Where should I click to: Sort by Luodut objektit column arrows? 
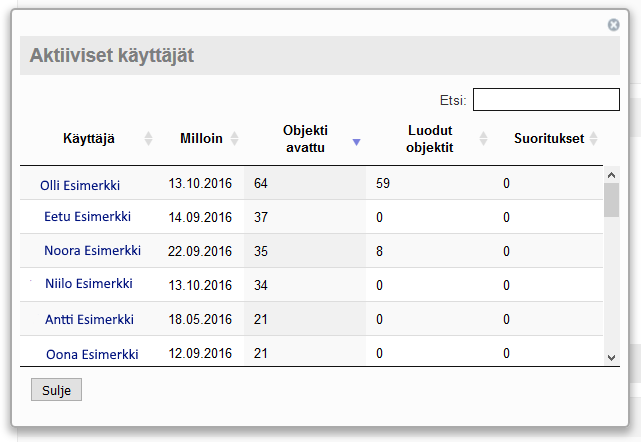click(x=483, y=139)
